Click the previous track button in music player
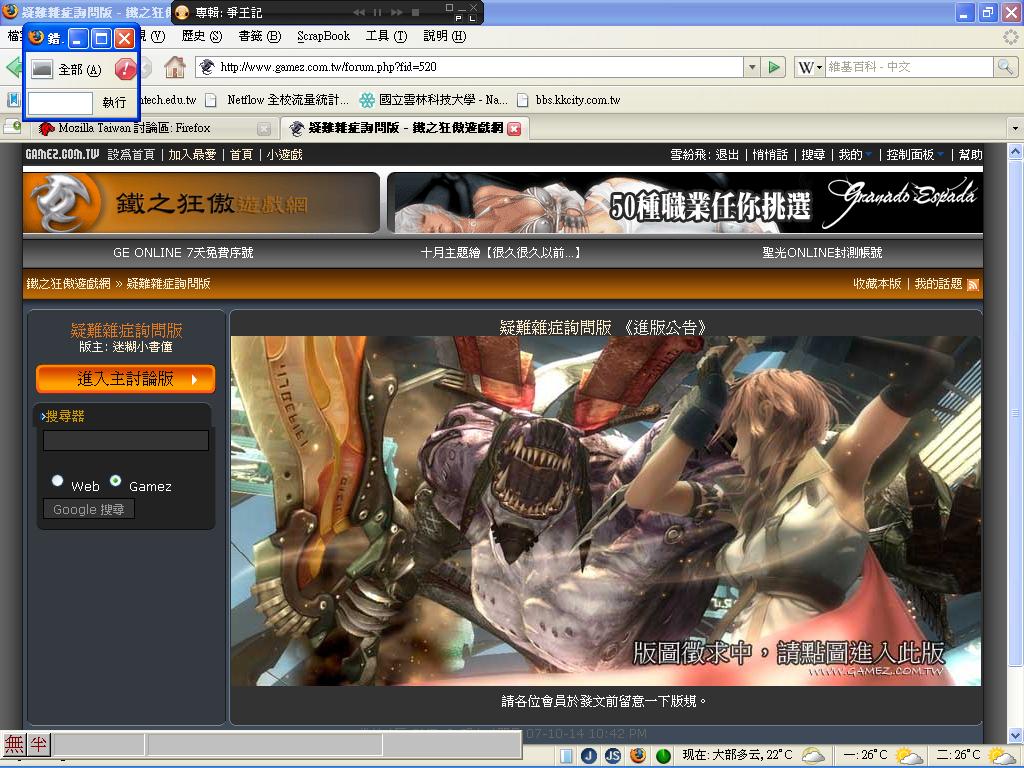This screenshot has width=1024, height=768. pos(359,12)
